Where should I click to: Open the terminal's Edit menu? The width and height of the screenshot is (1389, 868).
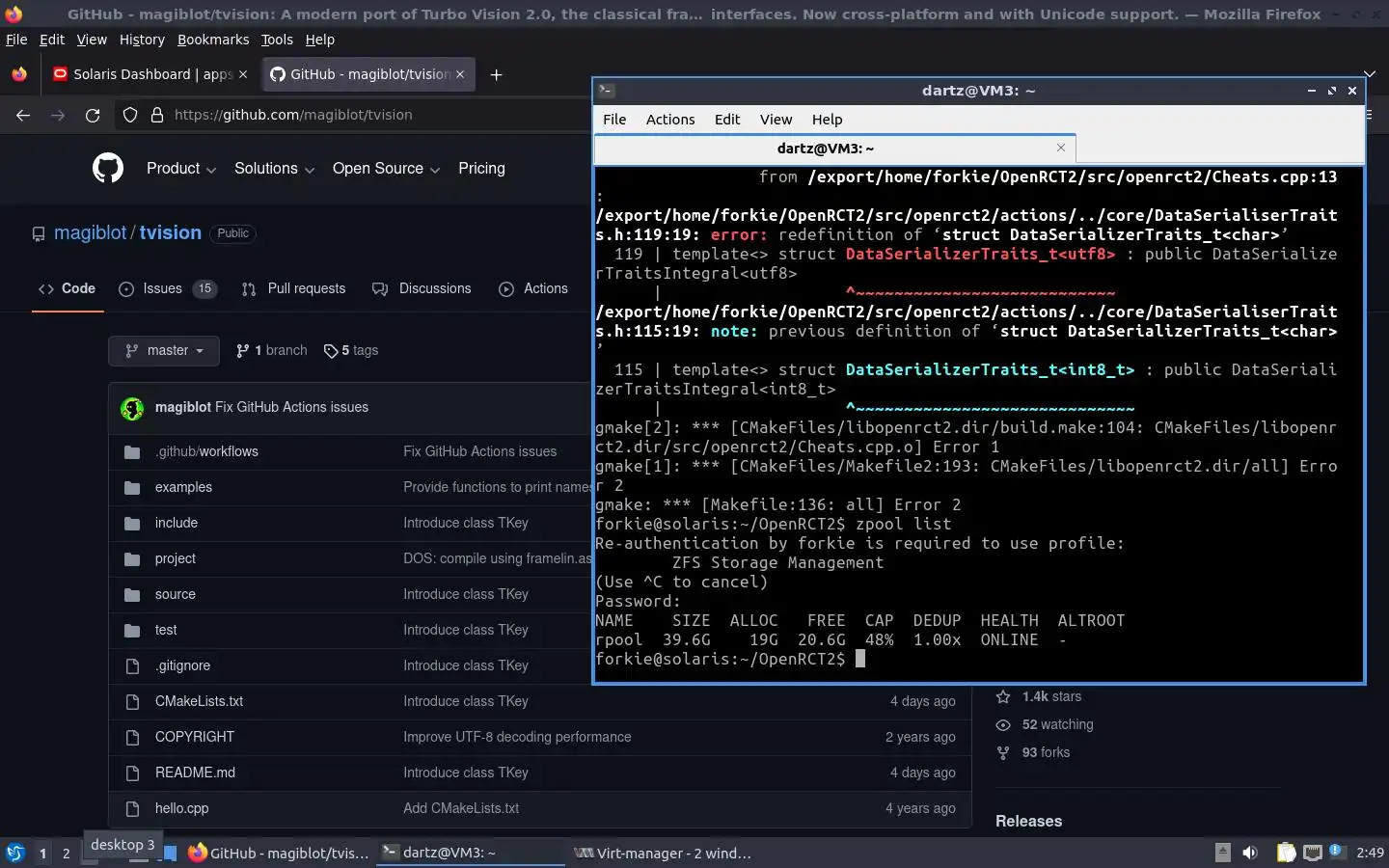point(727,120)
